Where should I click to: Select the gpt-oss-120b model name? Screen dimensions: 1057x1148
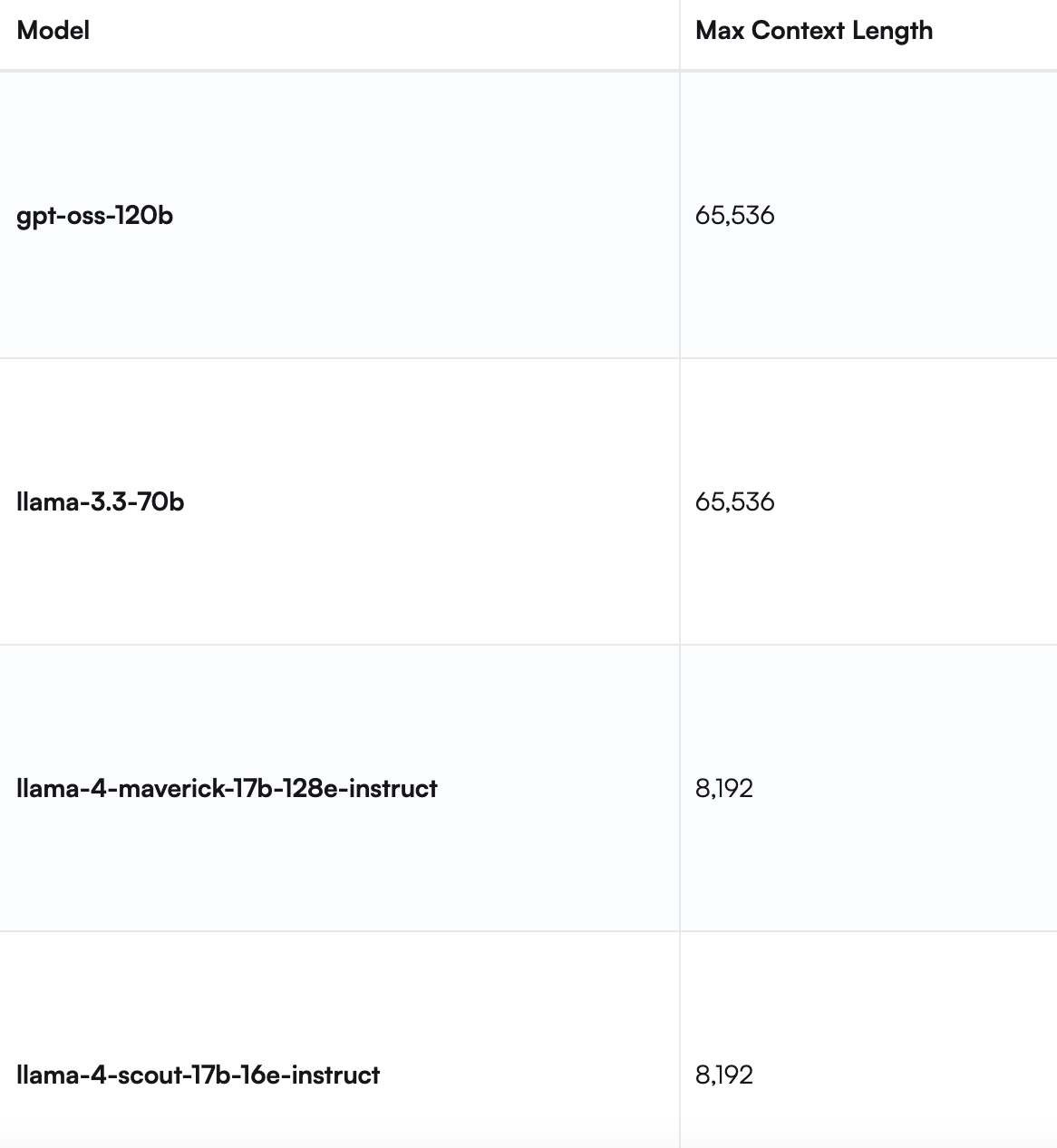coord(95,216)
